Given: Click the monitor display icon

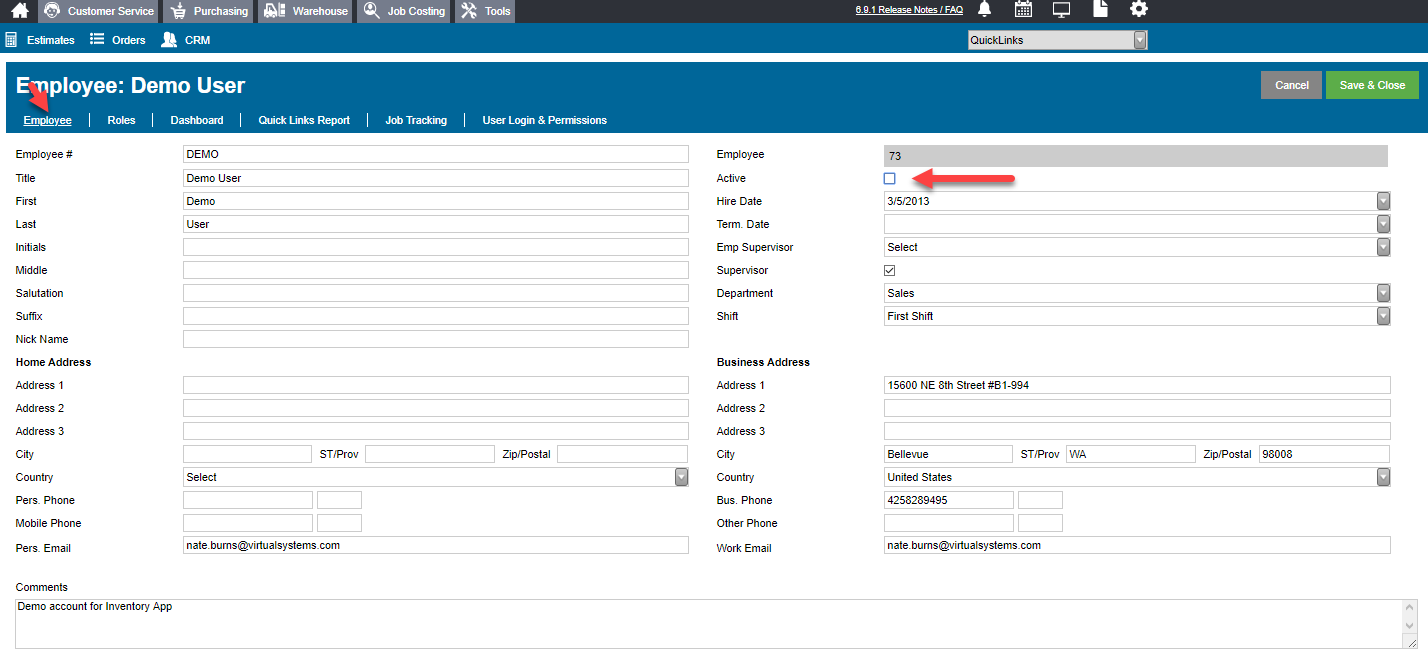Looking at the screenshot, I should click(x=1062, y=10).
